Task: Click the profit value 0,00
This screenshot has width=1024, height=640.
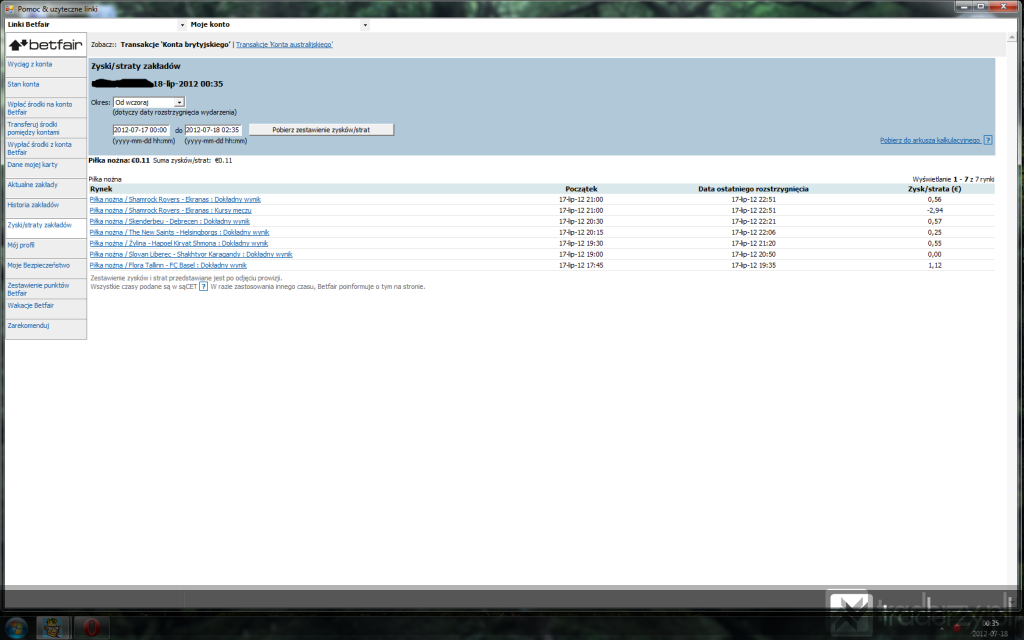Action: (935, 255)
